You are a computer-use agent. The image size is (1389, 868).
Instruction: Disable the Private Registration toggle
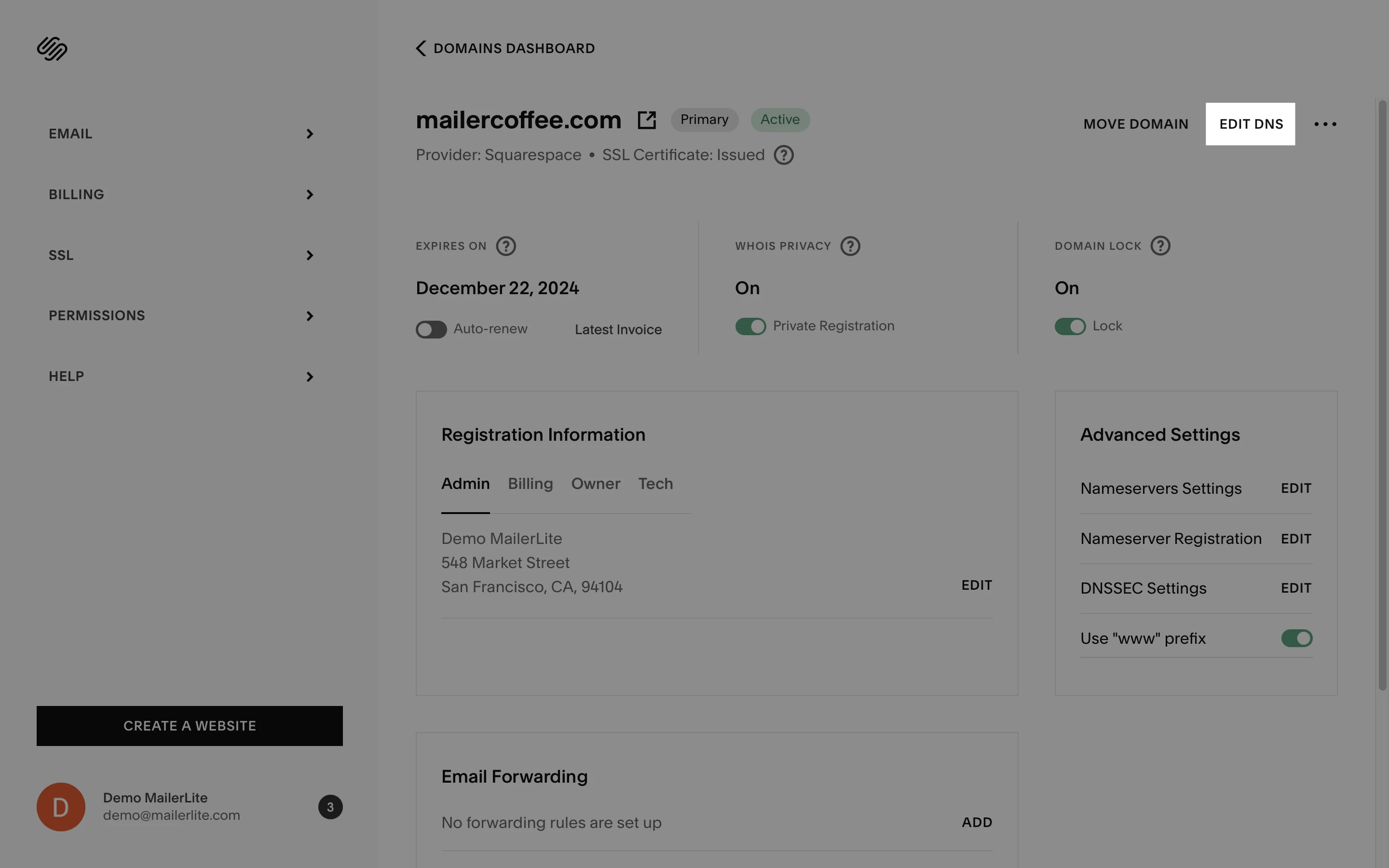coord(750,326)
